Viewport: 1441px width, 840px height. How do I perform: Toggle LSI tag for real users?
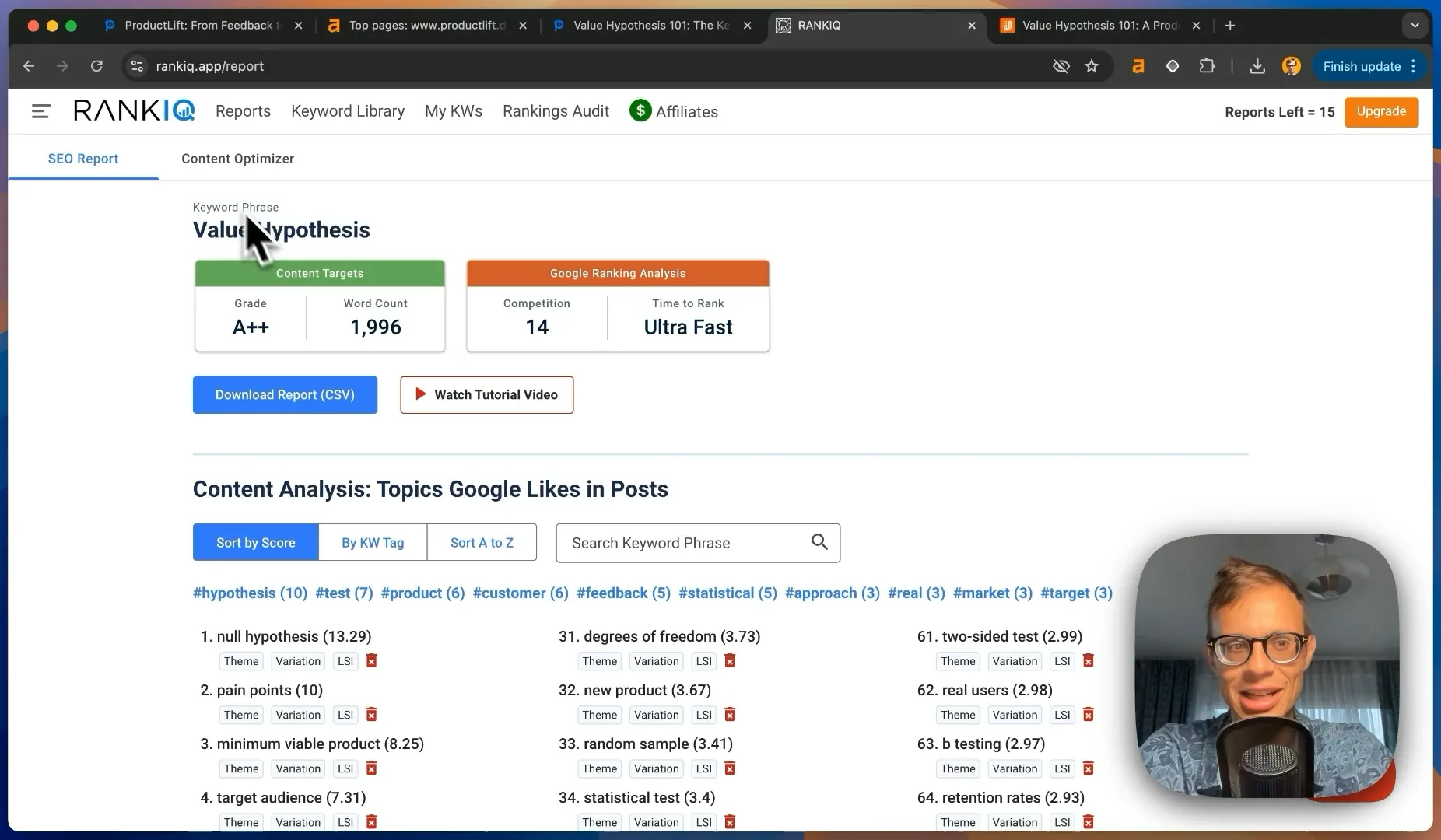(x=1062, y=715)
